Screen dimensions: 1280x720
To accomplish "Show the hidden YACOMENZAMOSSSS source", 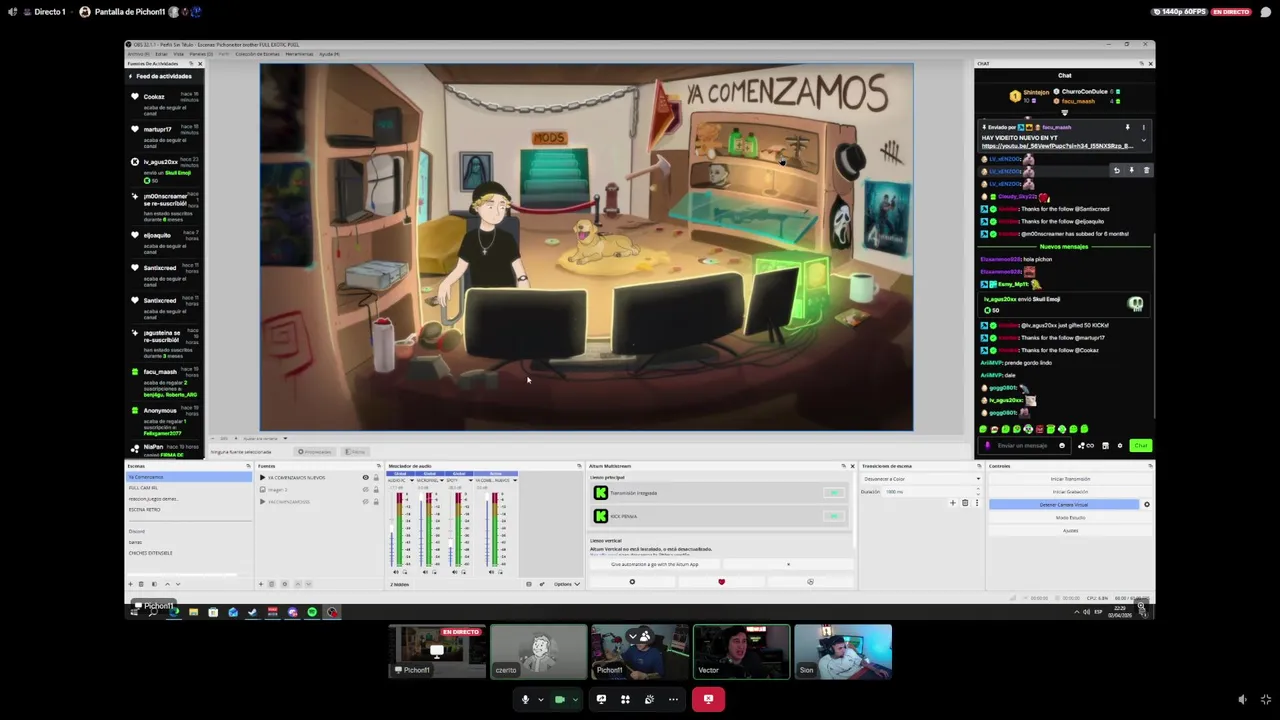I will 365,502.
